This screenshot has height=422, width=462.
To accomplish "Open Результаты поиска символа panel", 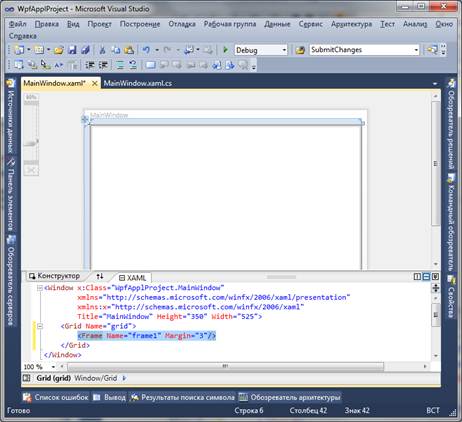I will (x=183, y=397).
